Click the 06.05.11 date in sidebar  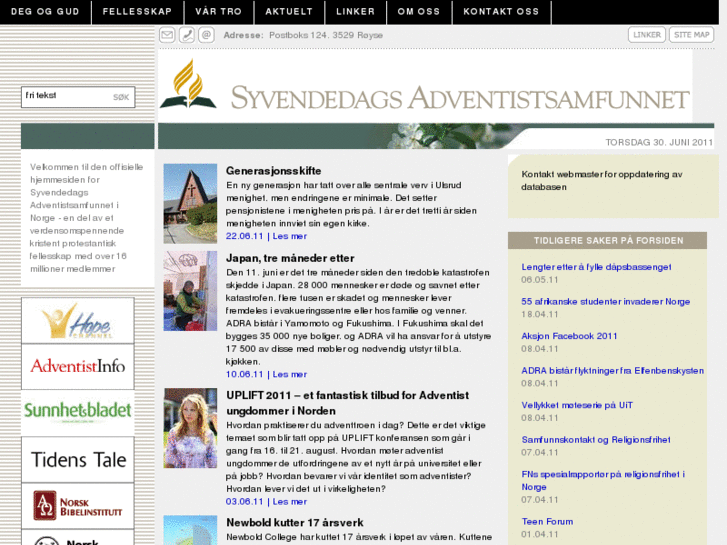pyautogui.click(x=540, y=280)
